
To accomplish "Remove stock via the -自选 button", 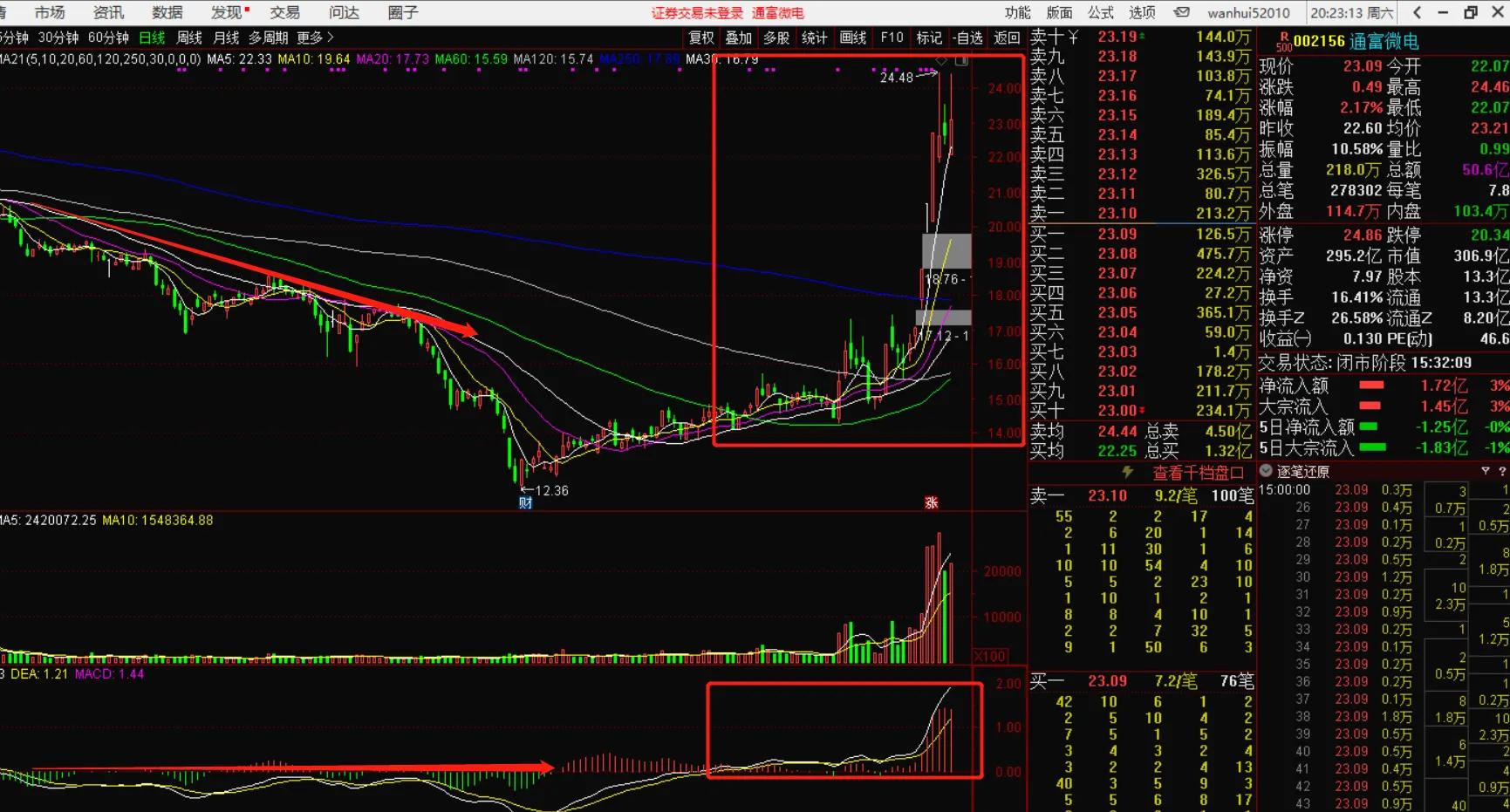I will coord(967,38).
